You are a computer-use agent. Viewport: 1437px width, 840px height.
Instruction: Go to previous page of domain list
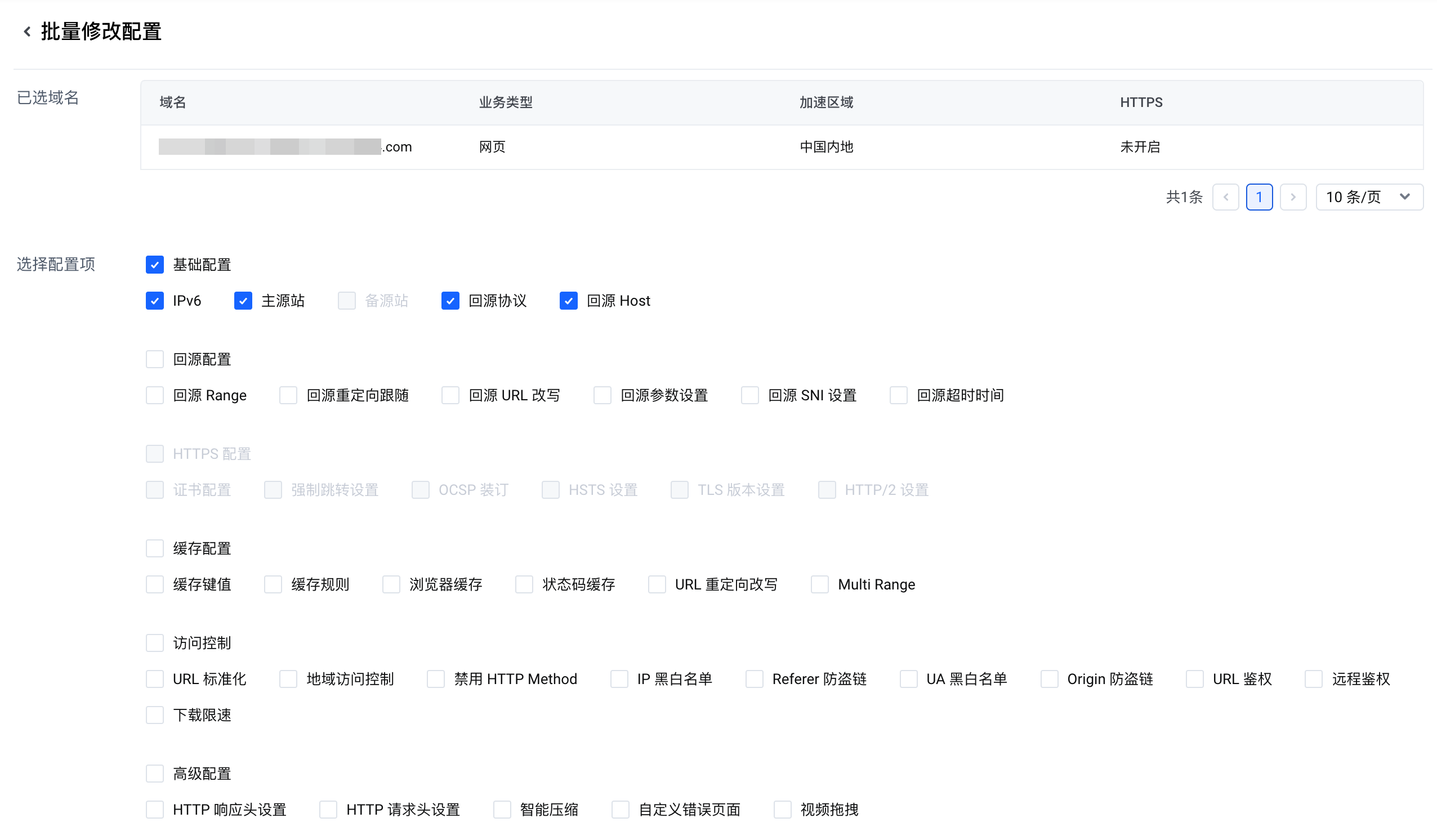[1225, 197]
